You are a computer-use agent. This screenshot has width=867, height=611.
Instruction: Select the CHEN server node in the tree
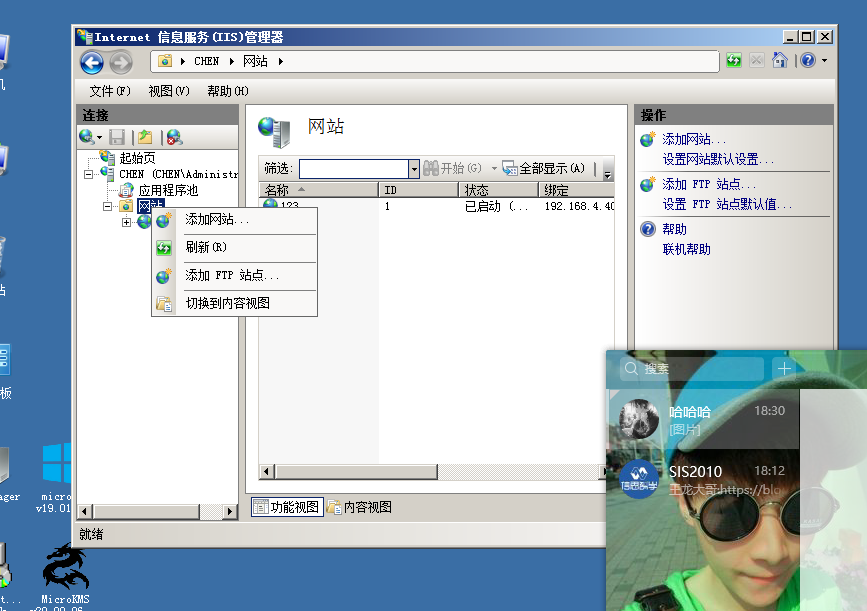[x=179, y=174]
